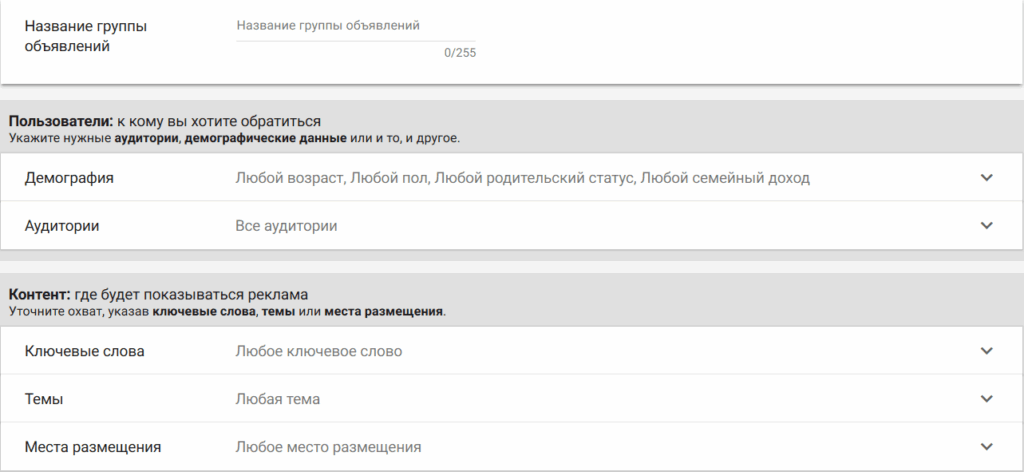Click the bold 'Контент:' section heading

point(39,294)
